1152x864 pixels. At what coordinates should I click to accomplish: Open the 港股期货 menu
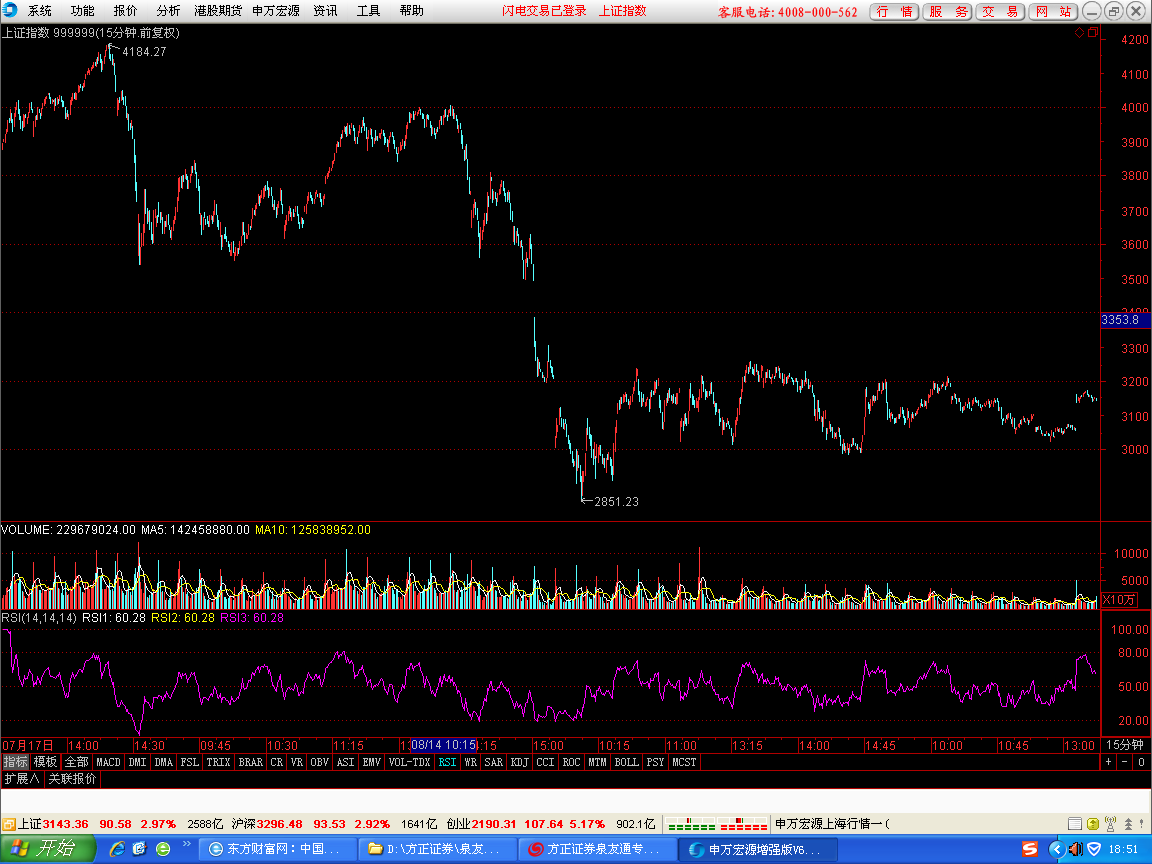coord(217,11)
